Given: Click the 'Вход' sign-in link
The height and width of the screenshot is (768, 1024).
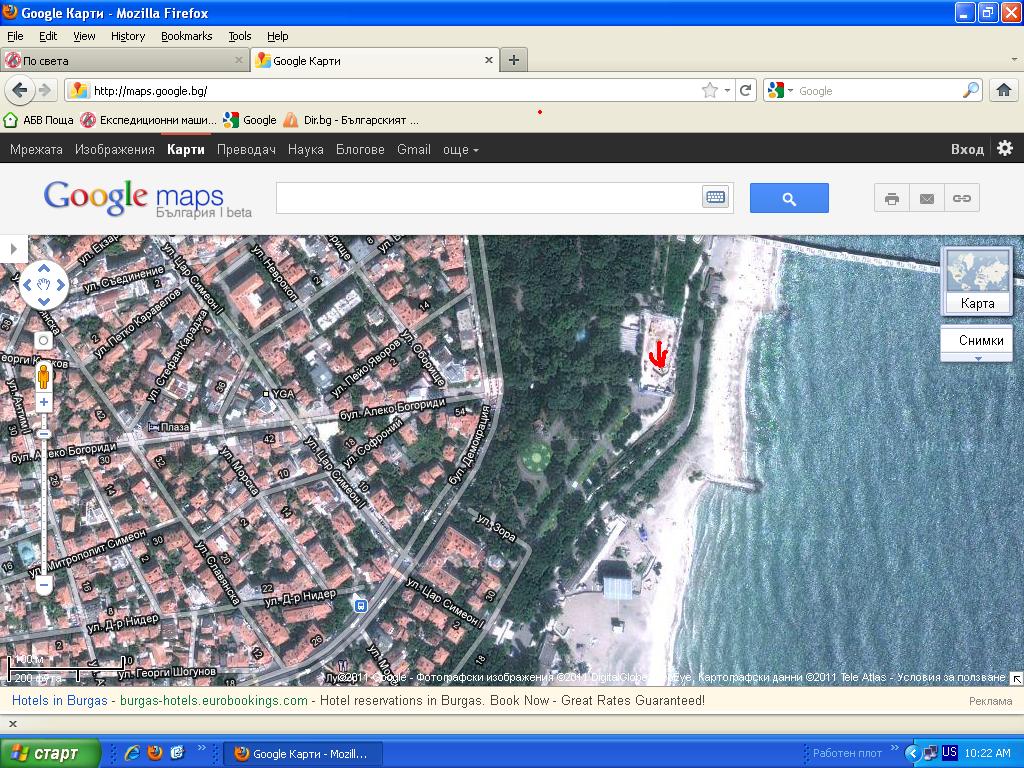Looking at the screenshot, I should 966,149.
